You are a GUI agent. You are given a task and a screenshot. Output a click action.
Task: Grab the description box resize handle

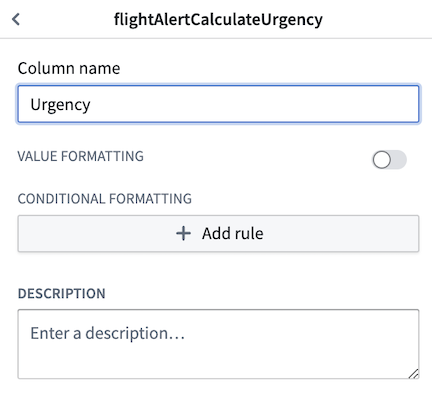click(x=414, y=374)
